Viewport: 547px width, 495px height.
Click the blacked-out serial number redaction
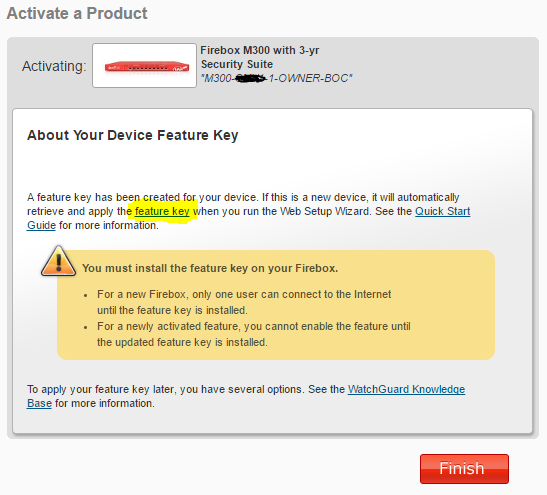(x=250, y=78)
